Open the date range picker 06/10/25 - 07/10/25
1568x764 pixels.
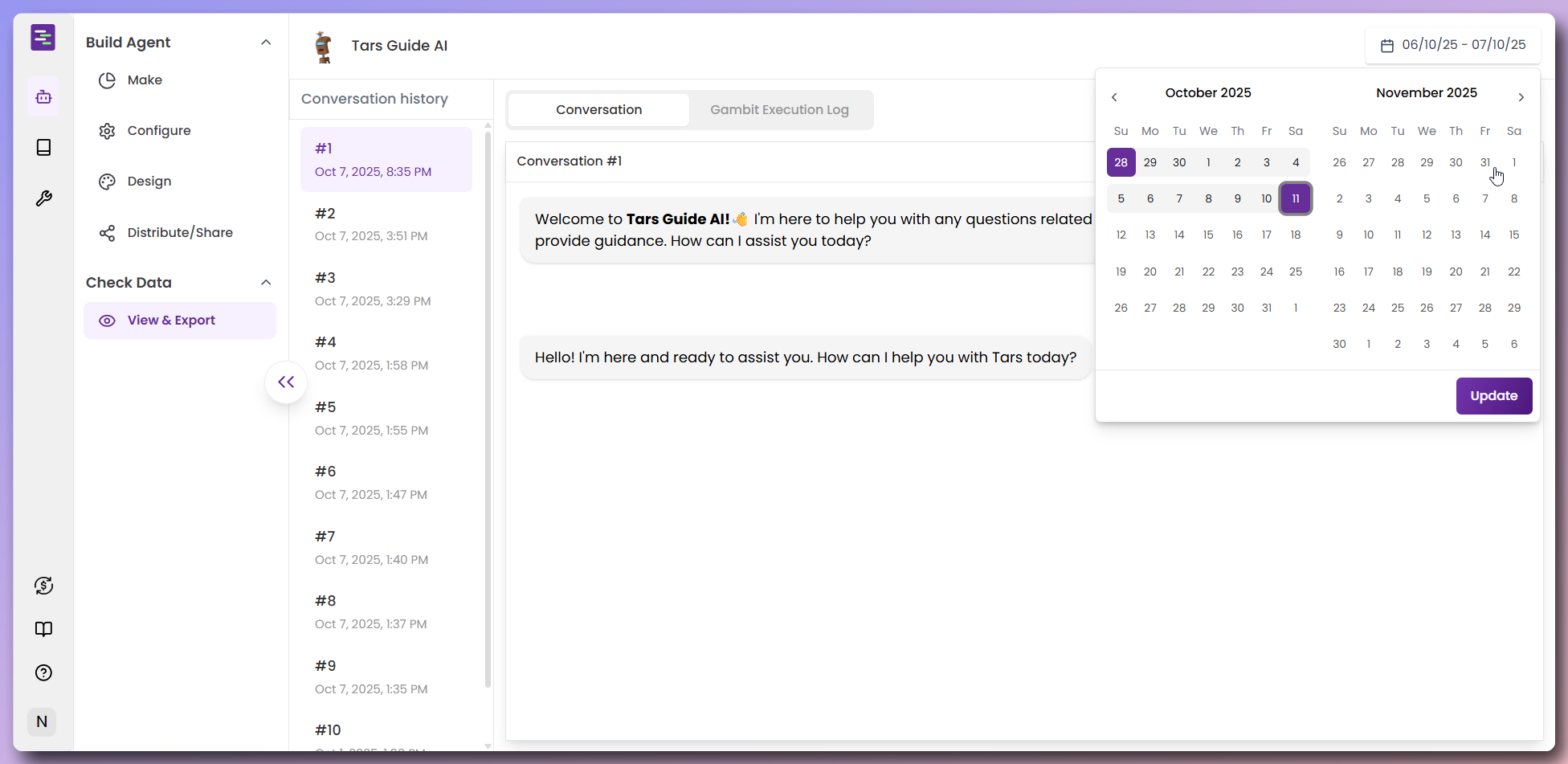point(1453,45)
